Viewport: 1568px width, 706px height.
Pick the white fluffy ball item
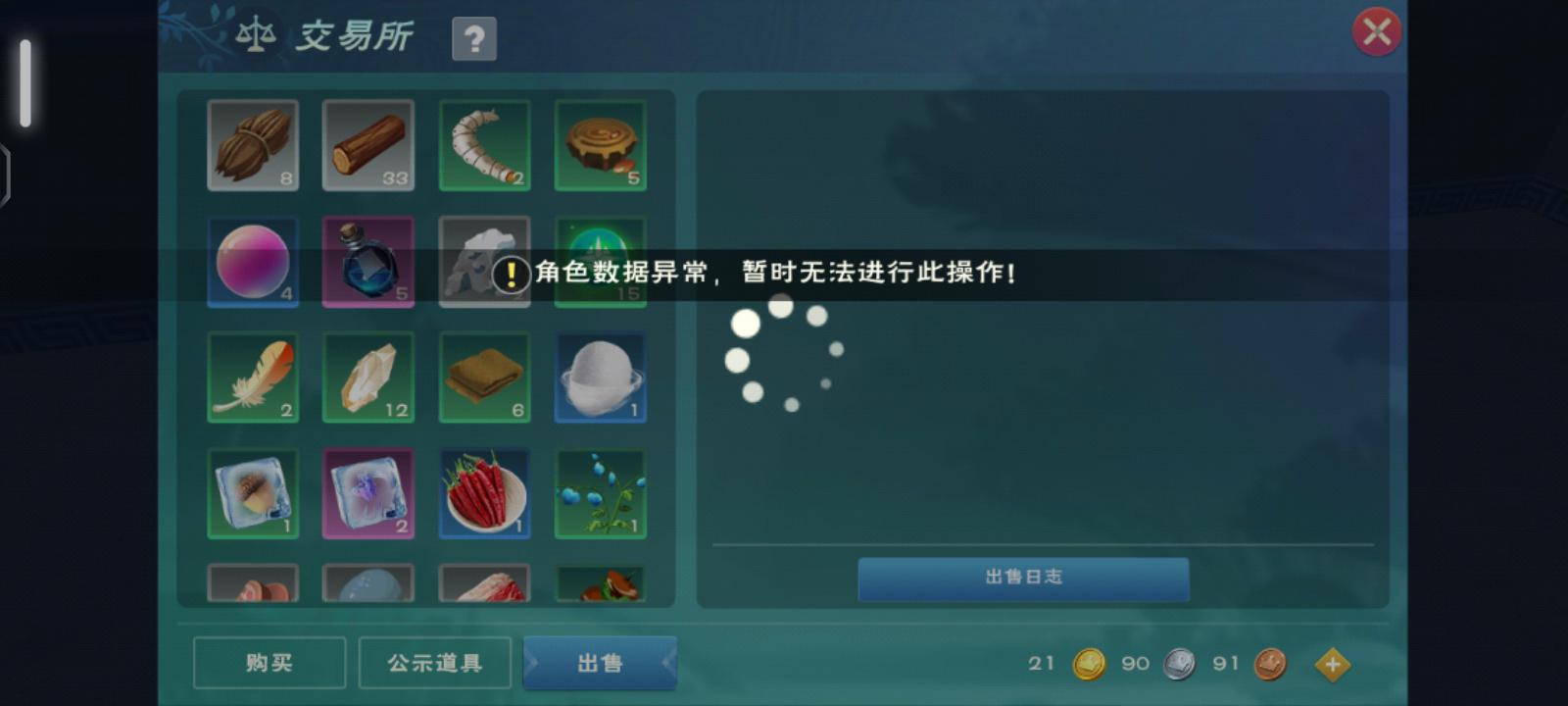(x=601, y=378)
